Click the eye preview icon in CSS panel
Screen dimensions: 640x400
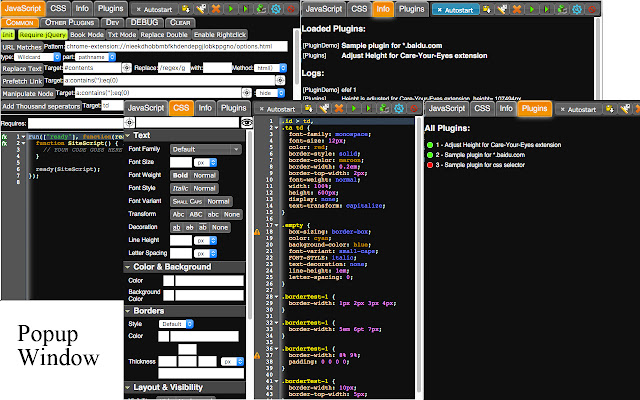[x=247, y=121]
